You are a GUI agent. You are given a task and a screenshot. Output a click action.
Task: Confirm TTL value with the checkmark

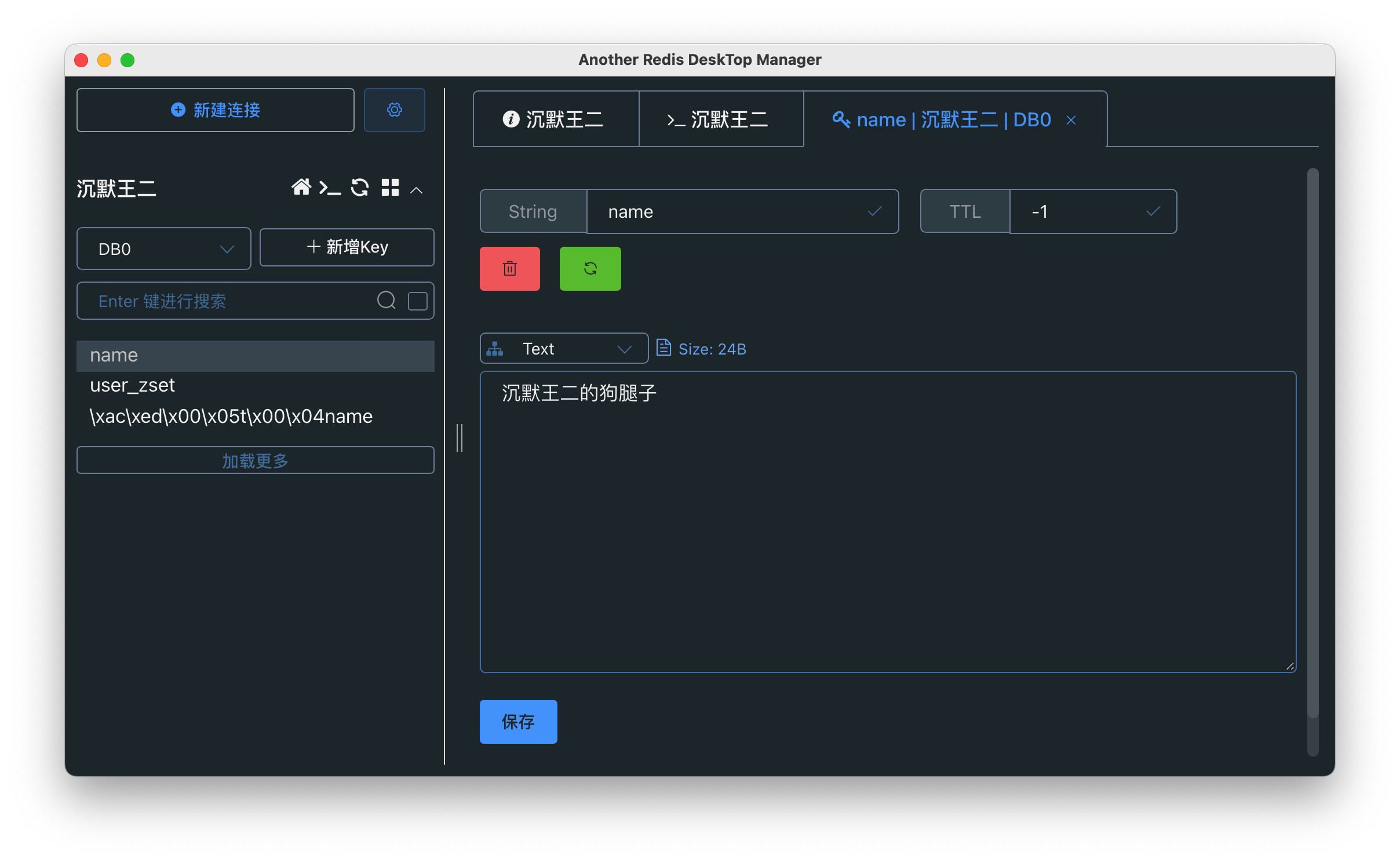pyautogui.click(x=1153, y=211)
